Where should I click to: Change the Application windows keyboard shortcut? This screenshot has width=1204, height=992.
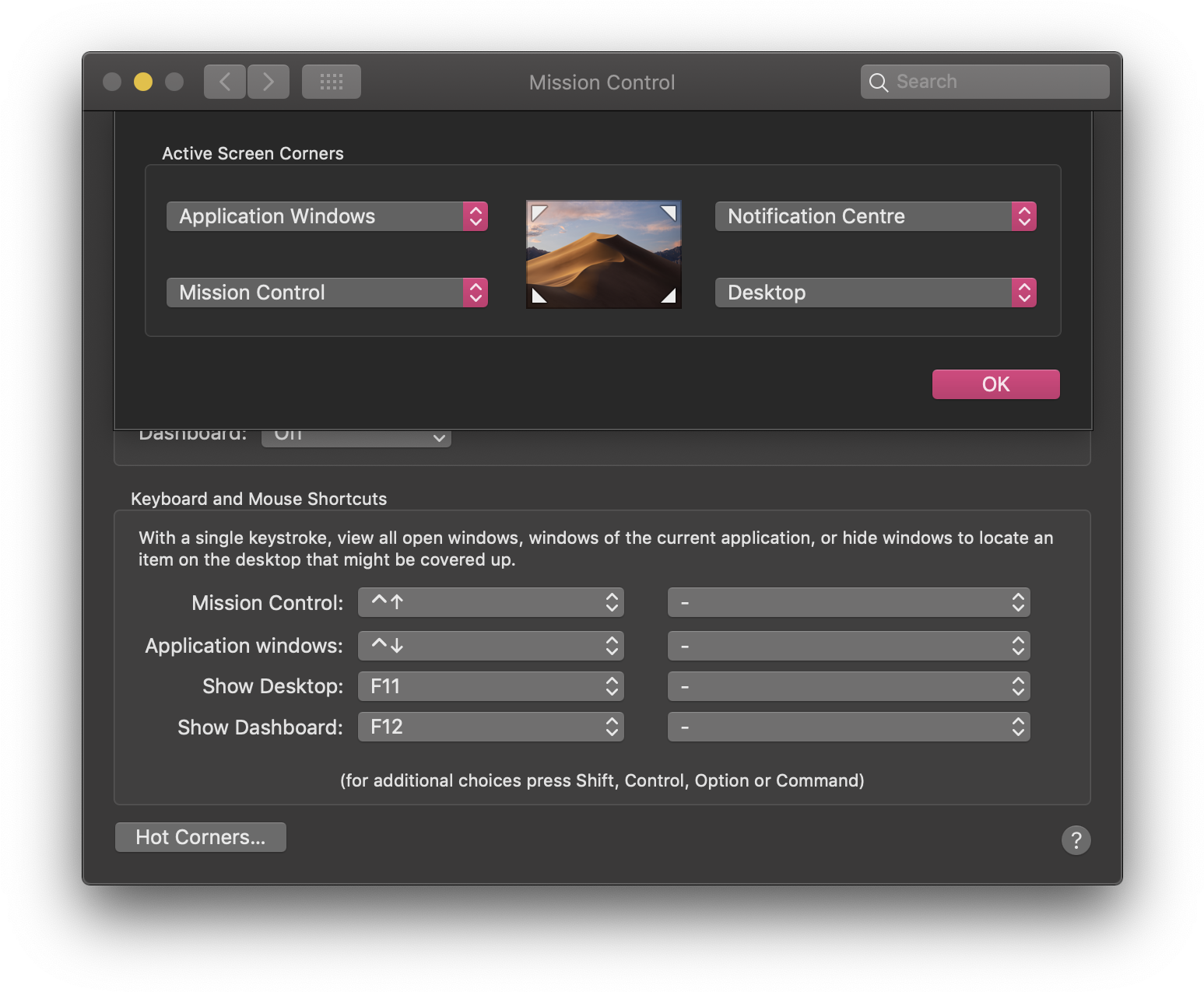490,646
